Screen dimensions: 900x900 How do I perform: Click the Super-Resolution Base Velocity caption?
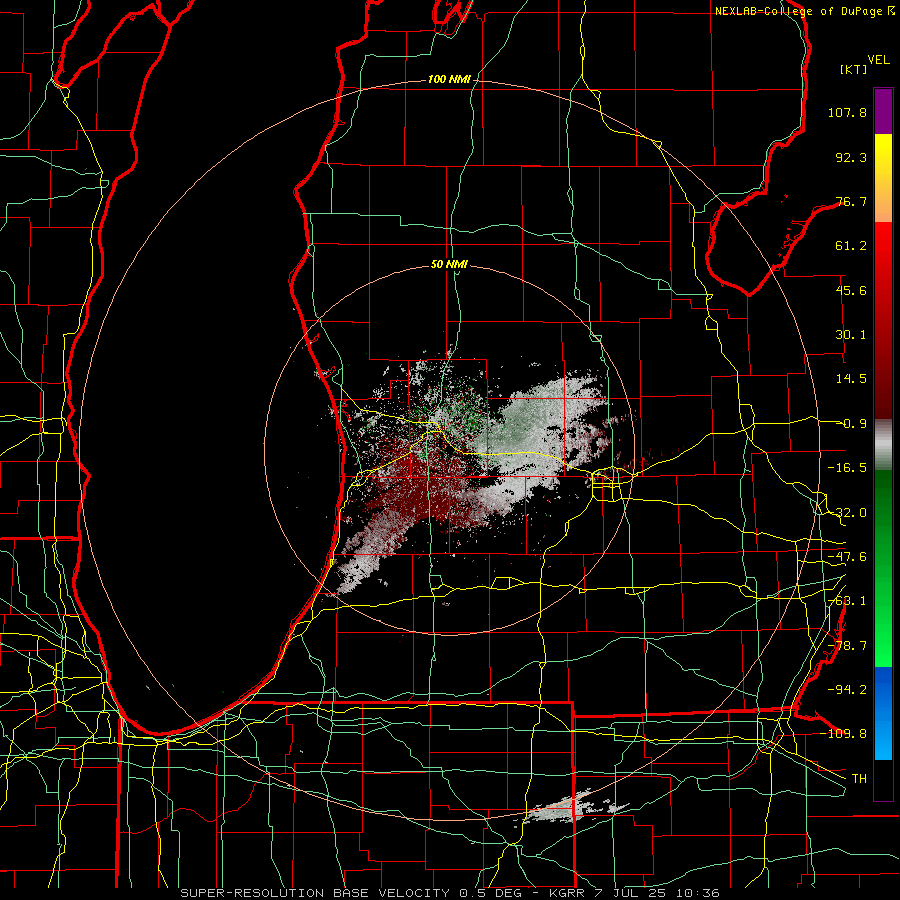449,893
